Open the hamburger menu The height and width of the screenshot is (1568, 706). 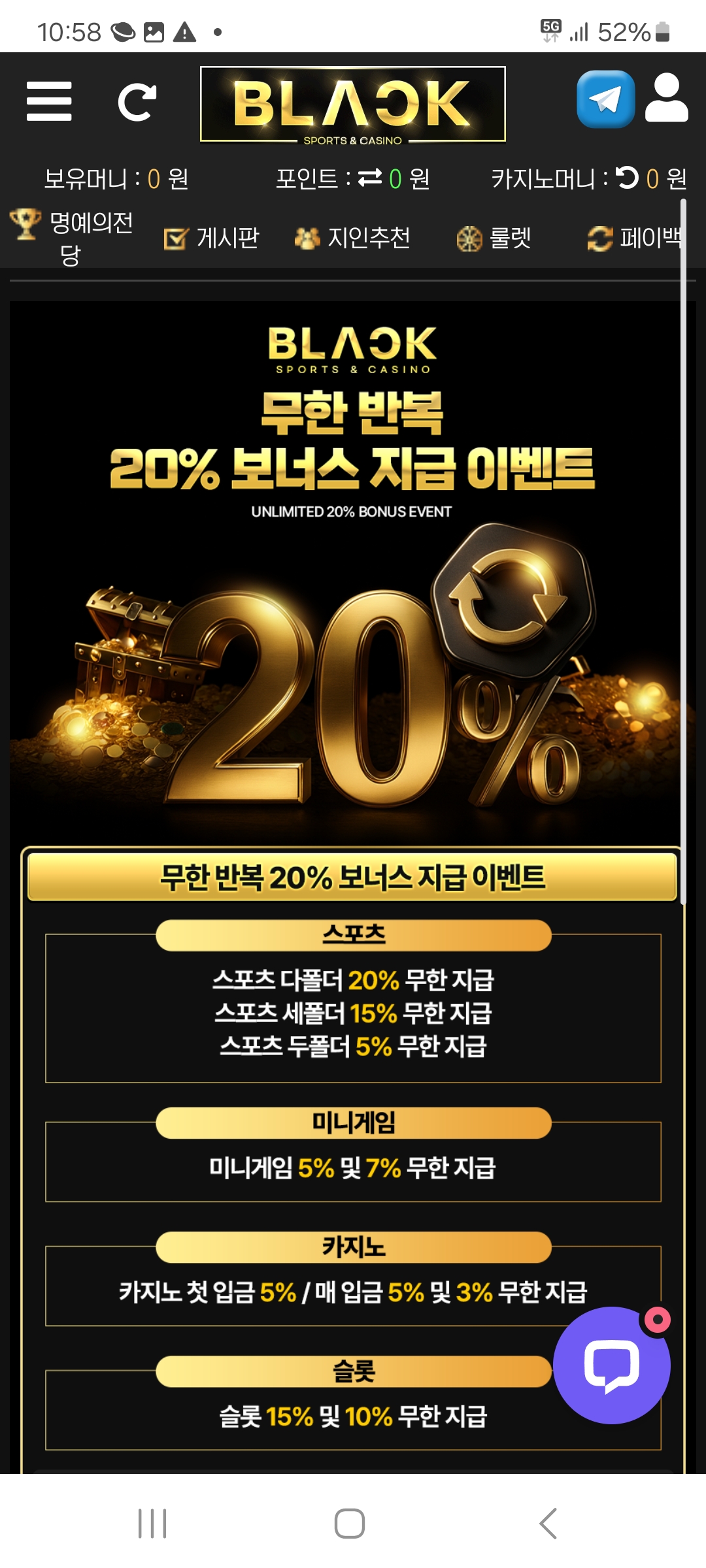[x=49, y=101]
